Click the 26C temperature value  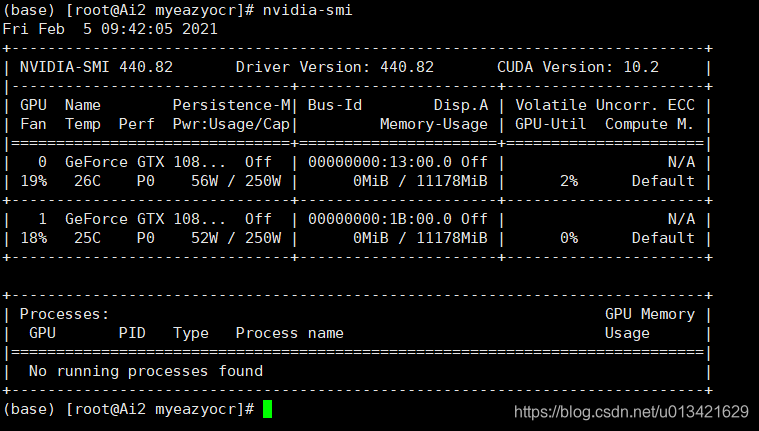[x=87, y=181]
